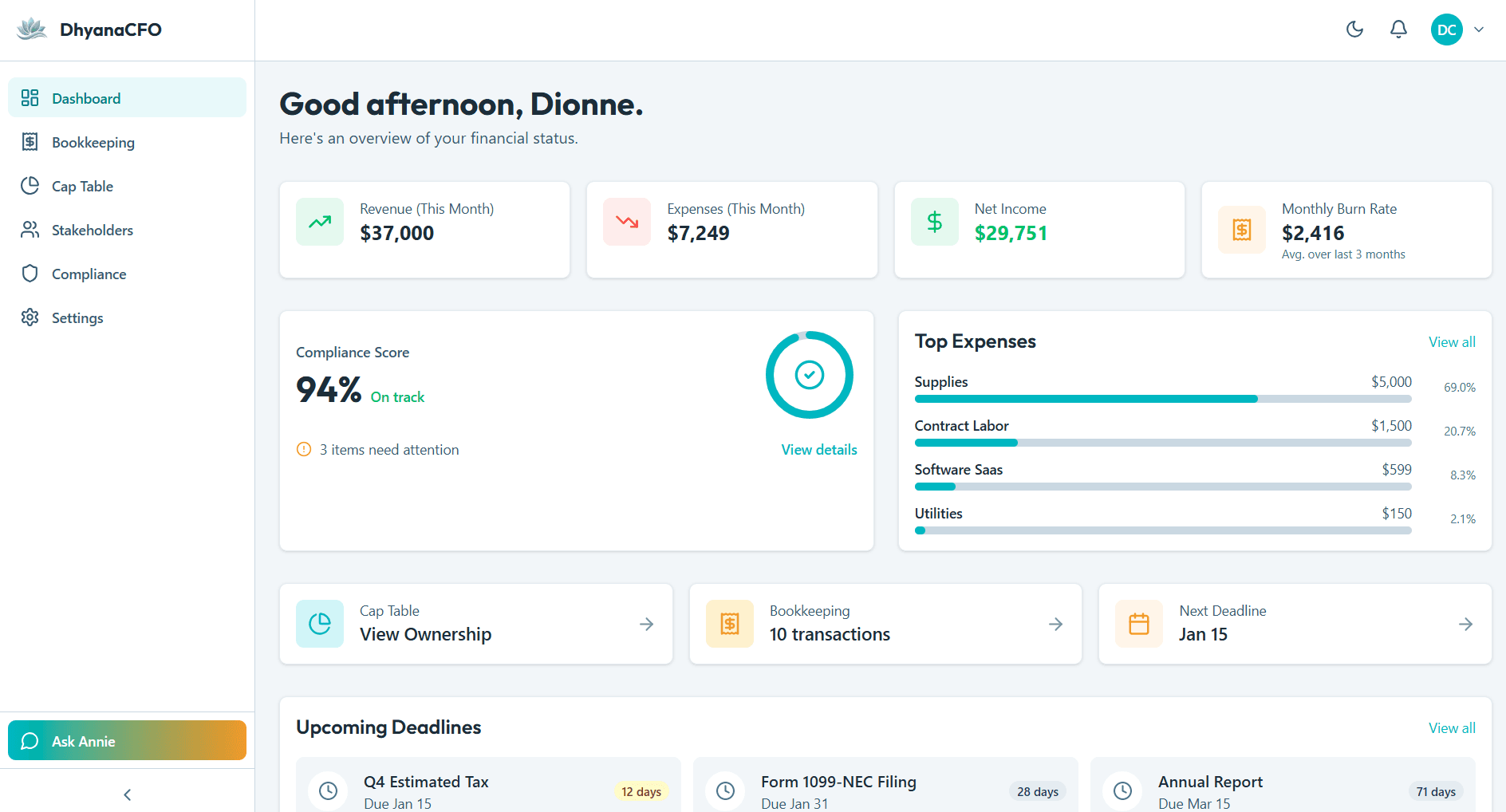Screen dimensions: 1506x812
Task: Collapse the sidebar using the bottom chevron
Action: [126, 794]
